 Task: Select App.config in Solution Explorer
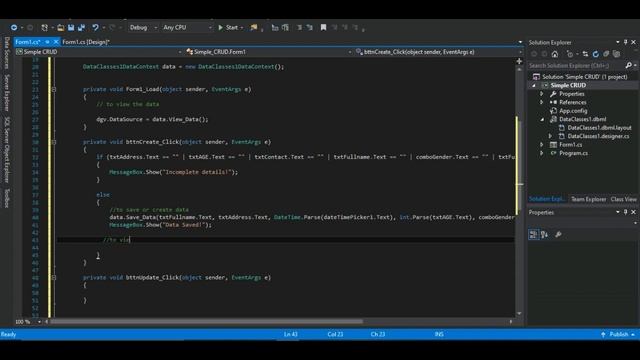pos(573,111)
